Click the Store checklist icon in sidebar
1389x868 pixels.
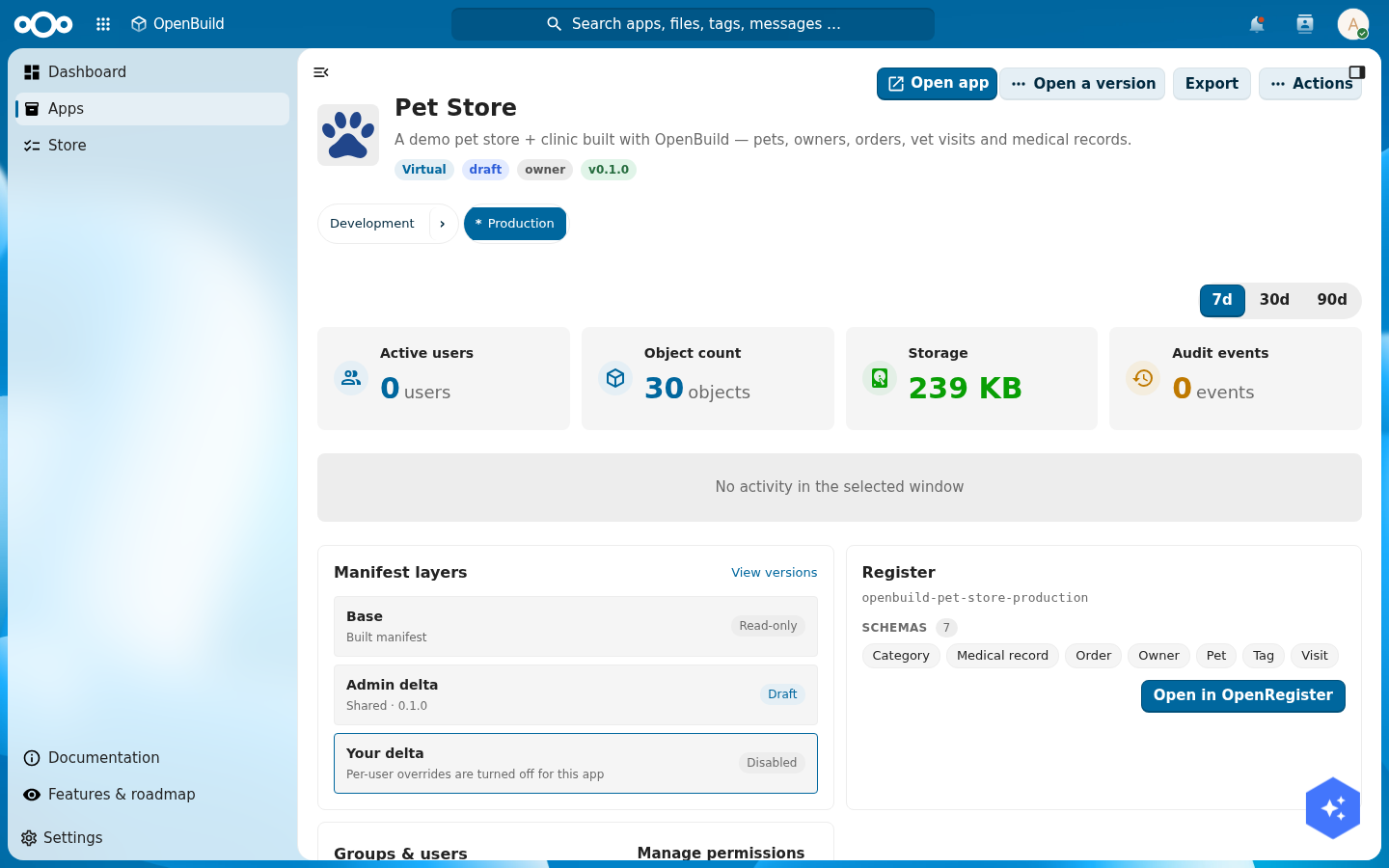tap(32, 146)
